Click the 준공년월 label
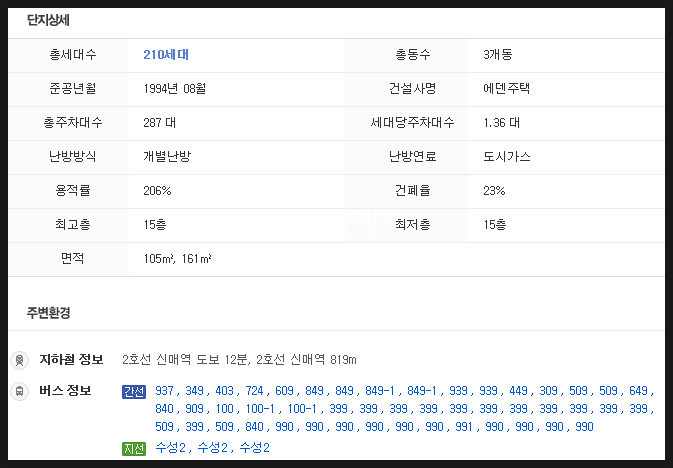673x468 pixels. [x=73, y=88]
